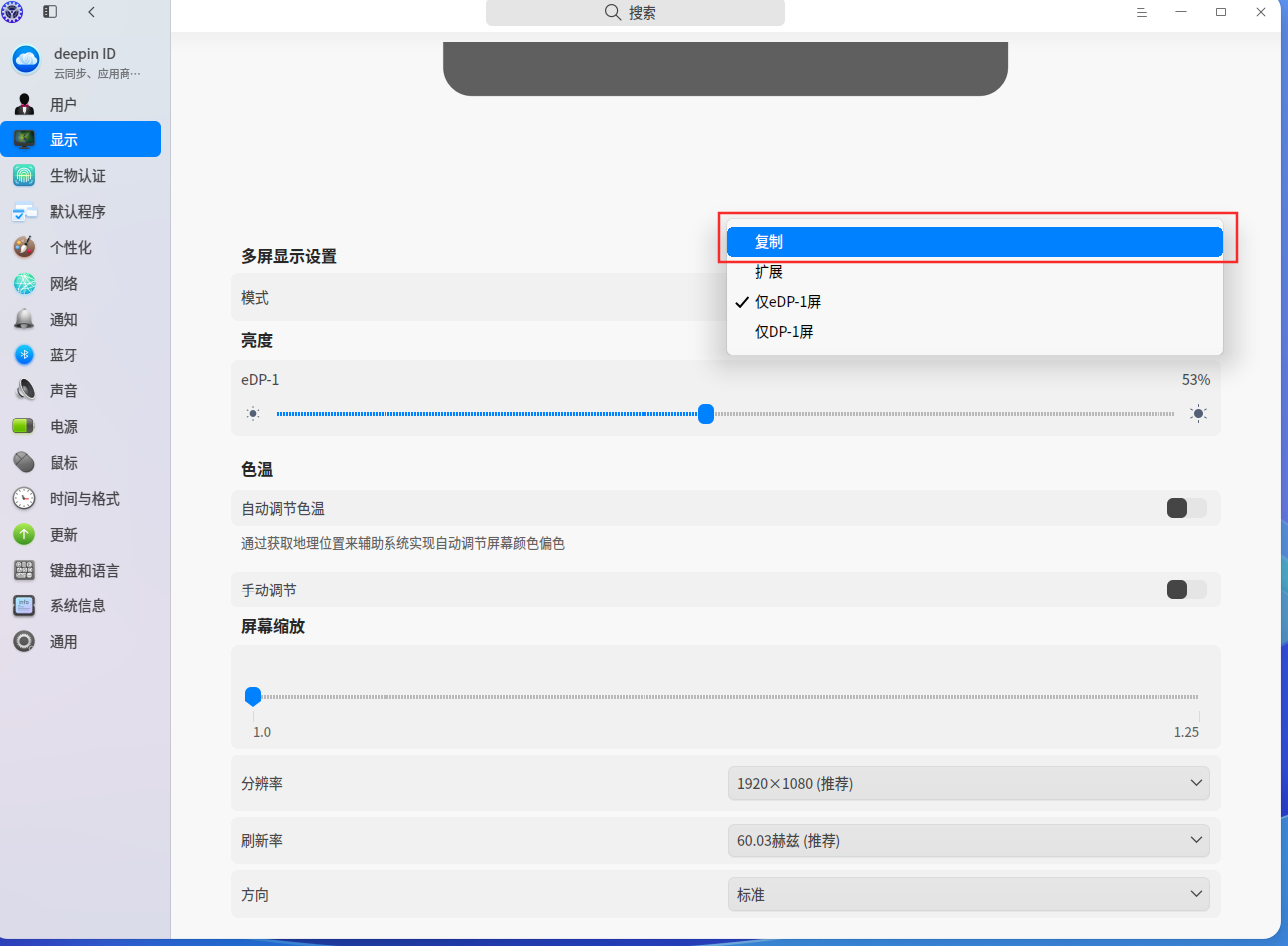Viewport: 1288px width, 946px height.
Task: Open 更新 update settings
Action: tap(81, 534)
